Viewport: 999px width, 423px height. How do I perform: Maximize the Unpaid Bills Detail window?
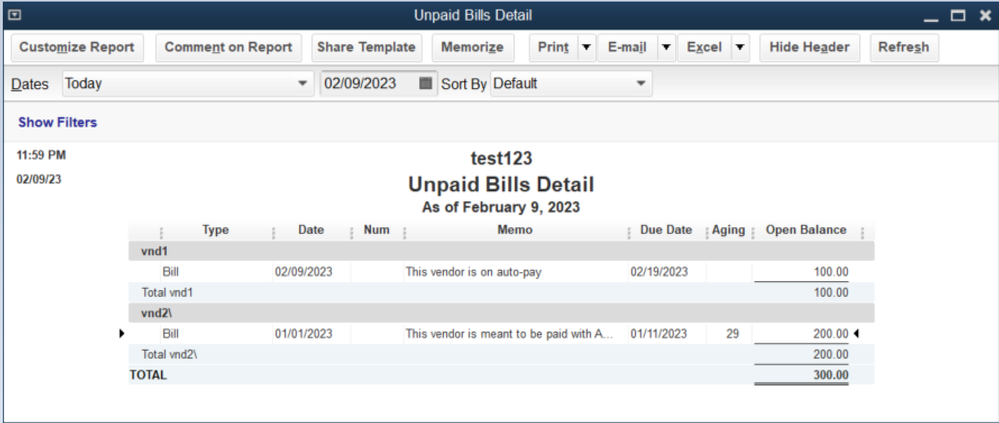click(957, 15)
